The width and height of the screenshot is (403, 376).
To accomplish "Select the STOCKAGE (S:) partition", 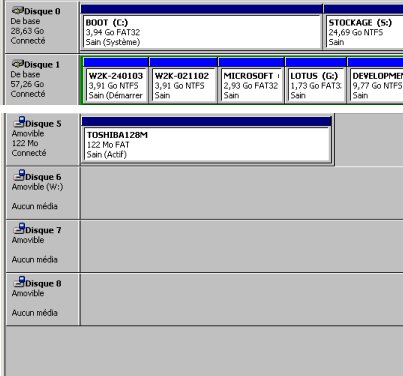I will tap(365, 32).
